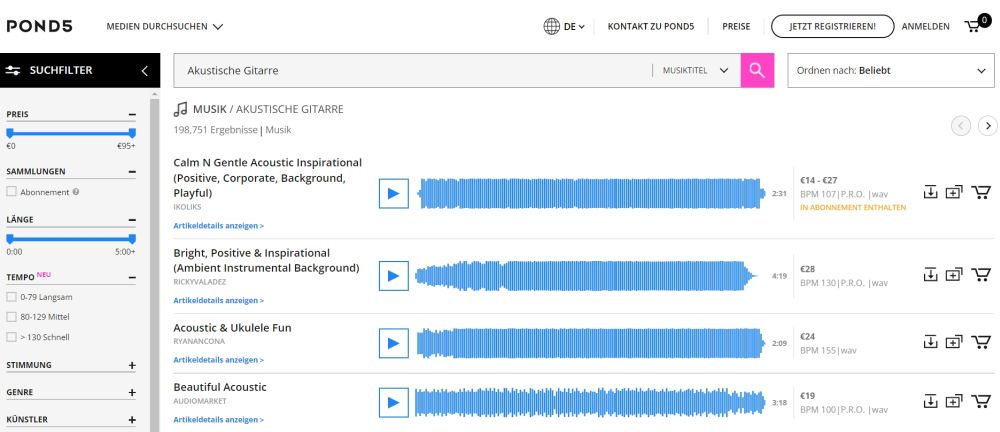Add Bright, Positive & Inspirational to cart
The image size is (1000, 432).
(980, 274)
